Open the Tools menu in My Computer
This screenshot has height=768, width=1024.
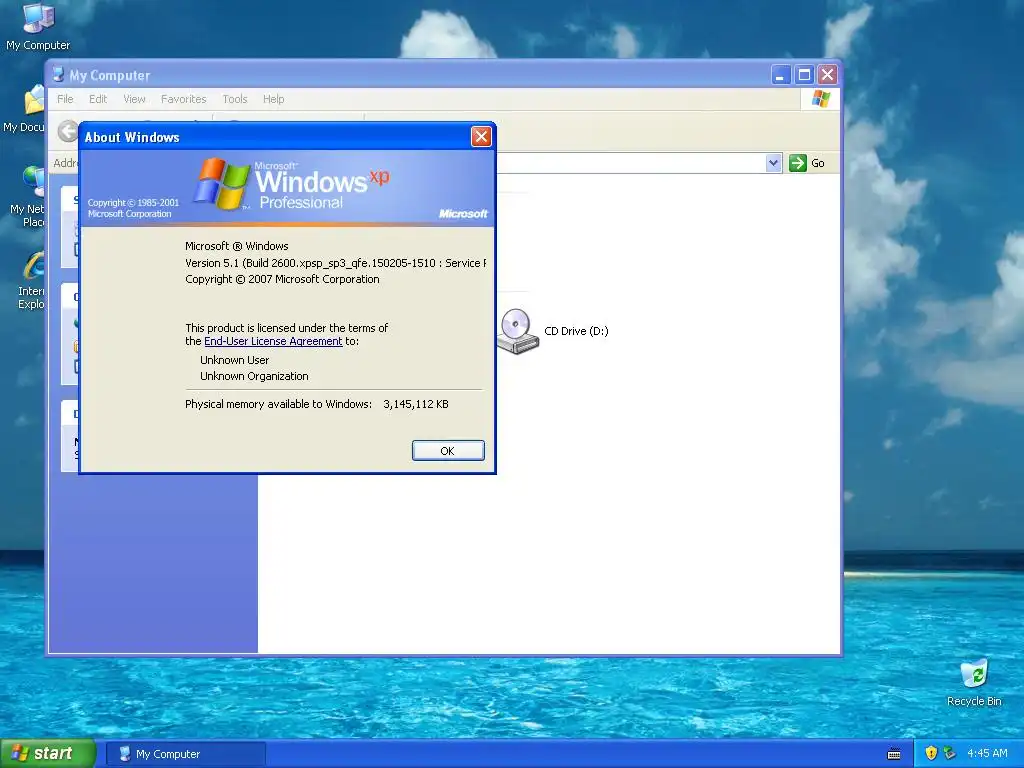(234, 99)
